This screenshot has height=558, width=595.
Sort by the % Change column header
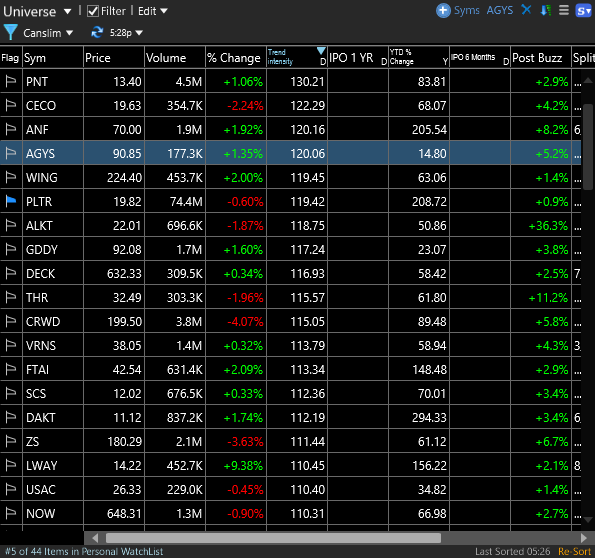236,58
